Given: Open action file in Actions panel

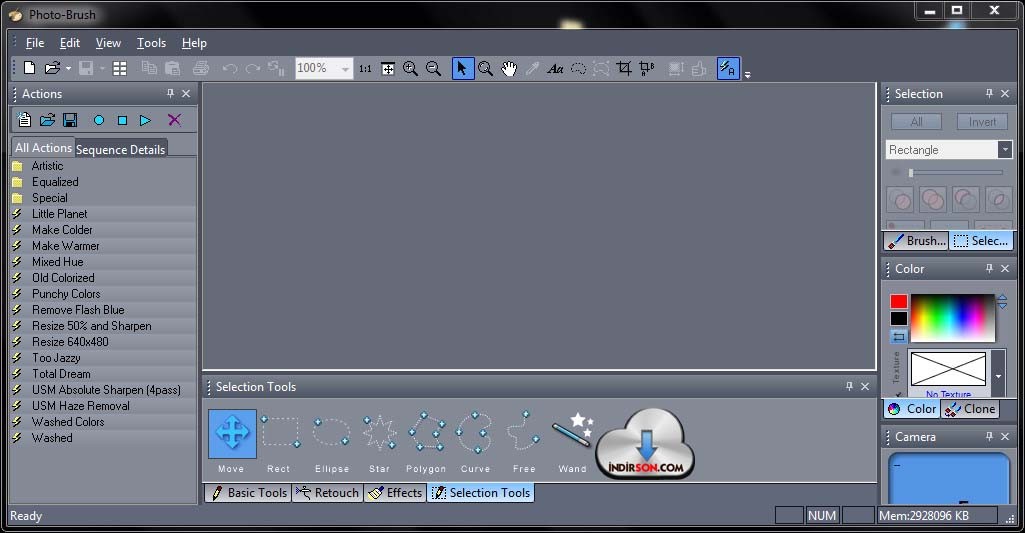Looking at the screenshot, I should point(47,120).
